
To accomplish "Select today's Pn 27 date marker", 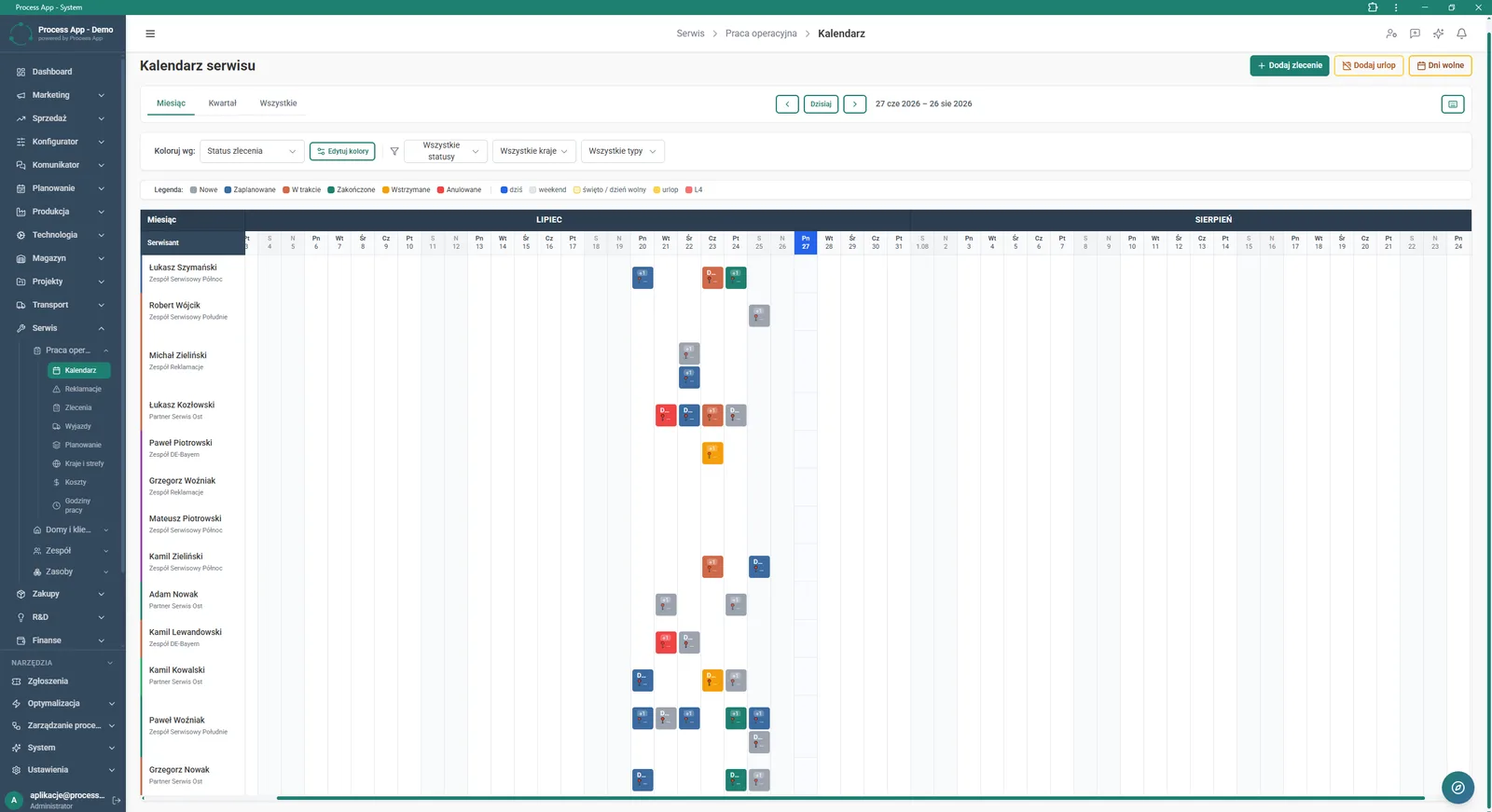I will point(806,242).
